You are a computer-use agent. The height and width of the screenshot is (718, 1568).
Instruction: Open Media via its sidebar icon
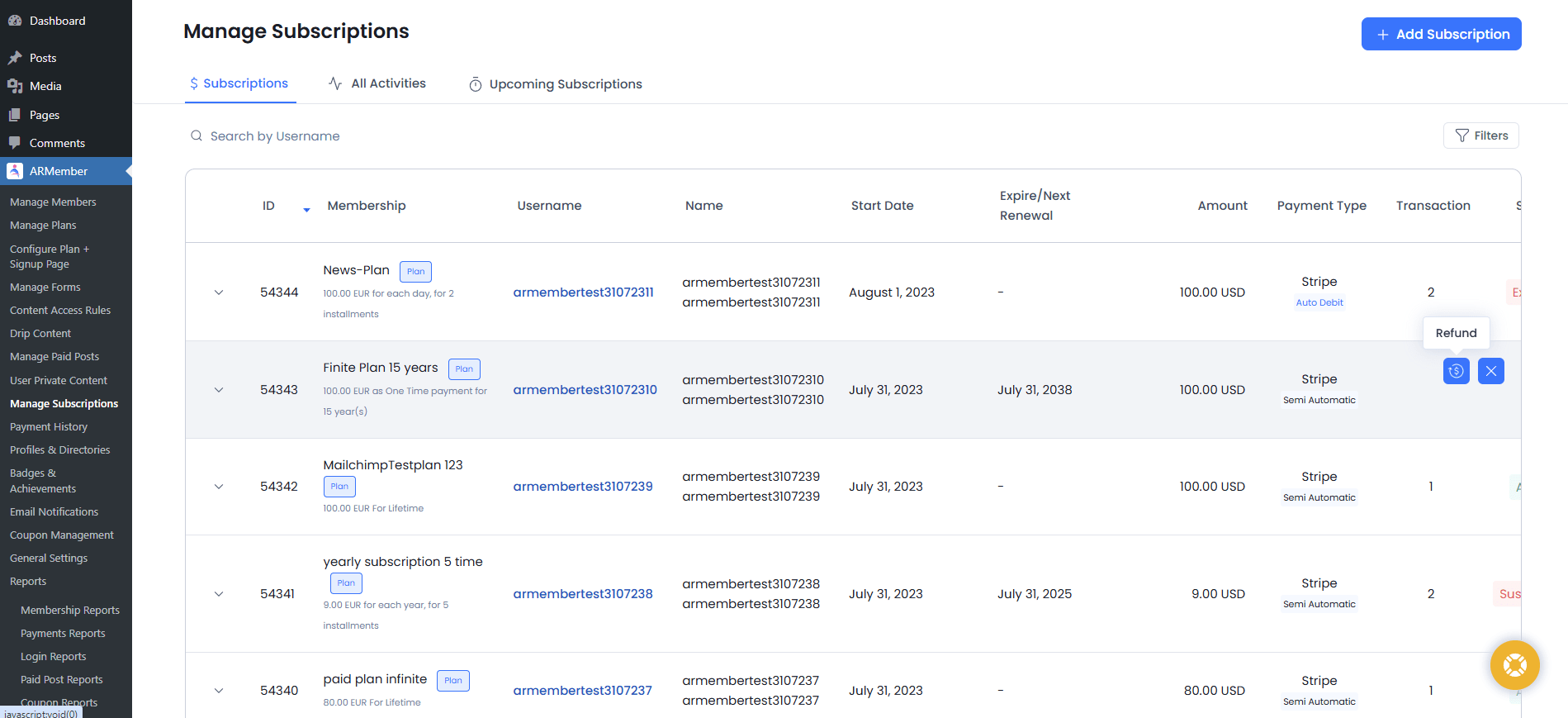click(x=15, y=86)
